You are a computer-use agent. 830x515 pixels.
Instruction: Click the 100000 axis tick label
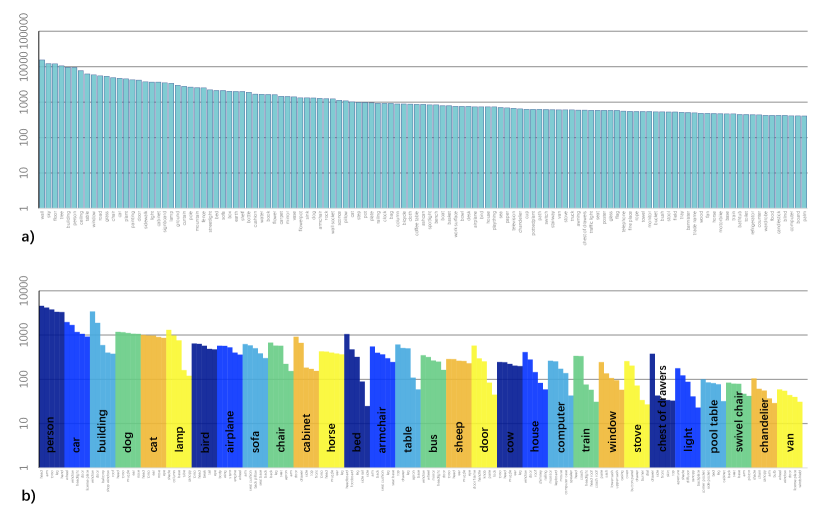(x=24, y=32)
